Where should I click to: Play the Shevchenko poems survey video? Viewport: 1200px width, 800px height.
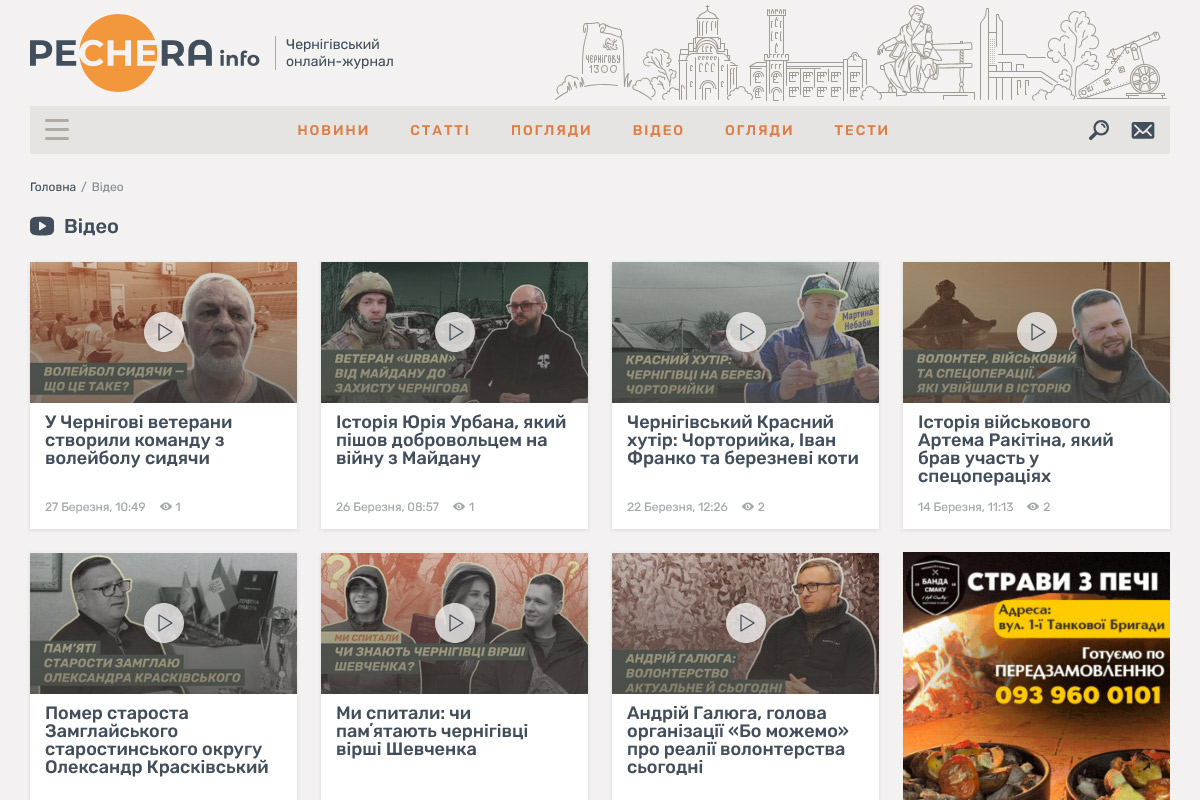pos(455,623)
